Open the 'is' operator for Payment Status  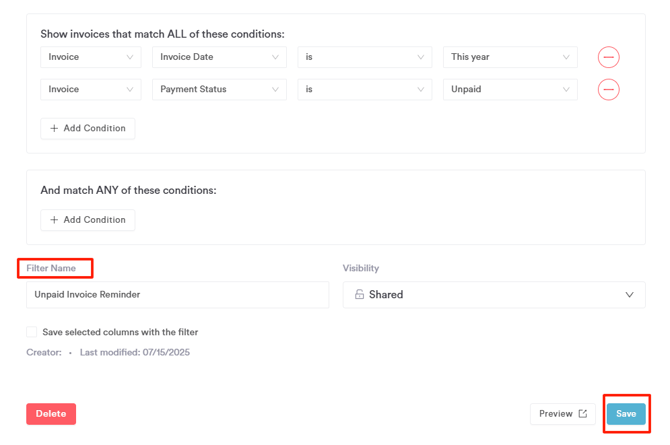tap(364, 89)
